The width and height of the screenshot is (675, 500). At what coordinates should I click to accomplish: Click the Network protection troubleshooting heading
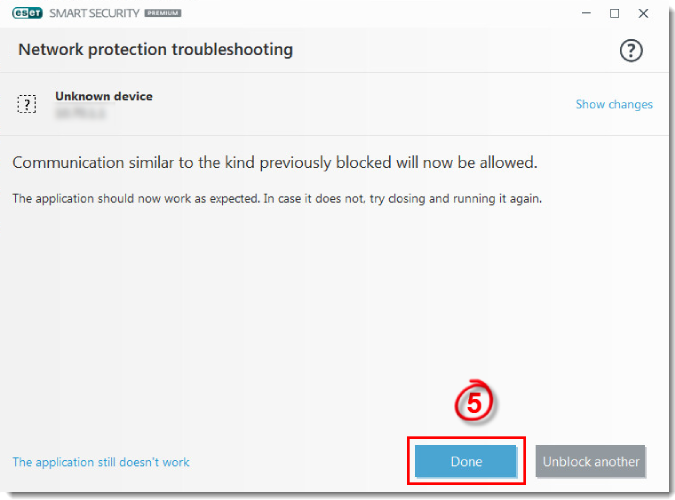coord(155,50)
